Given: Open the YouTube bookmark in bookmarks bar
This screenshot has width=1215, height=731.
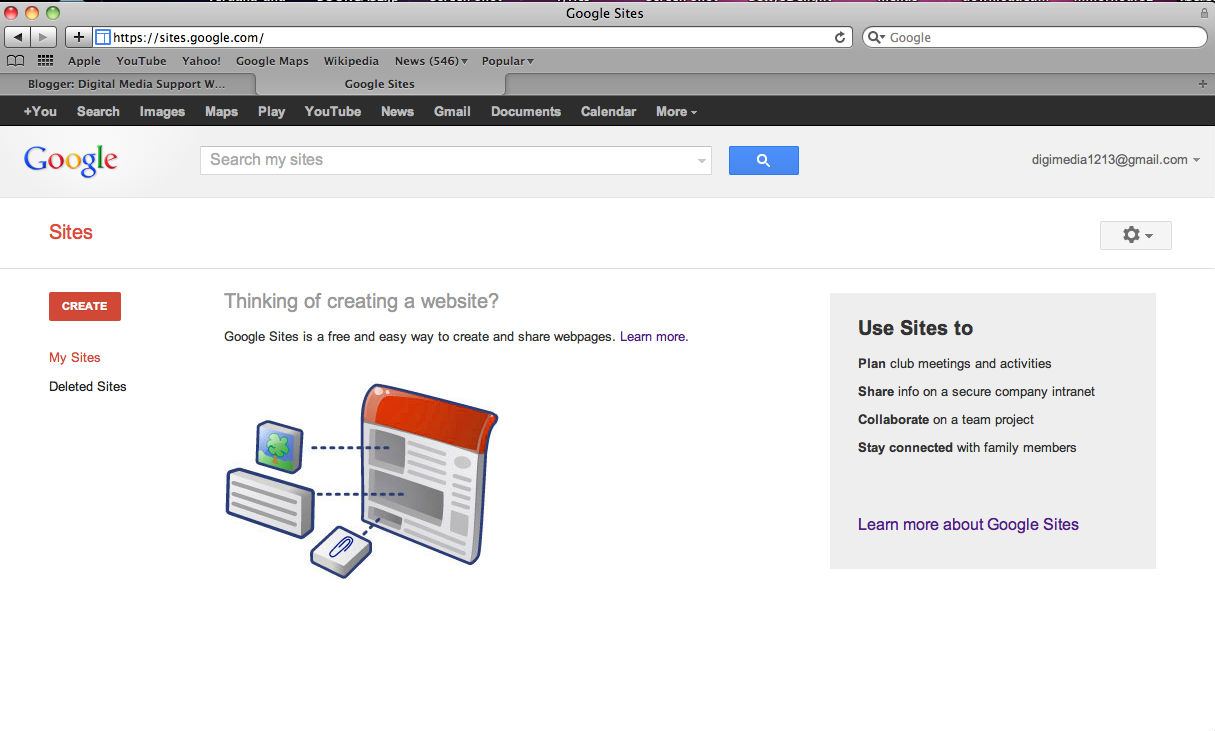Looking at the screenshot, I should coord(141,61).
